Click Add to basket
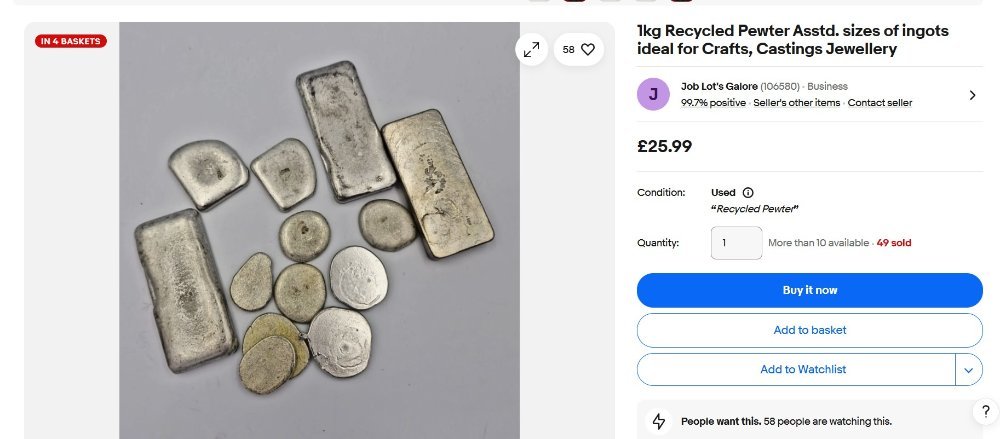 pos(810,330)
